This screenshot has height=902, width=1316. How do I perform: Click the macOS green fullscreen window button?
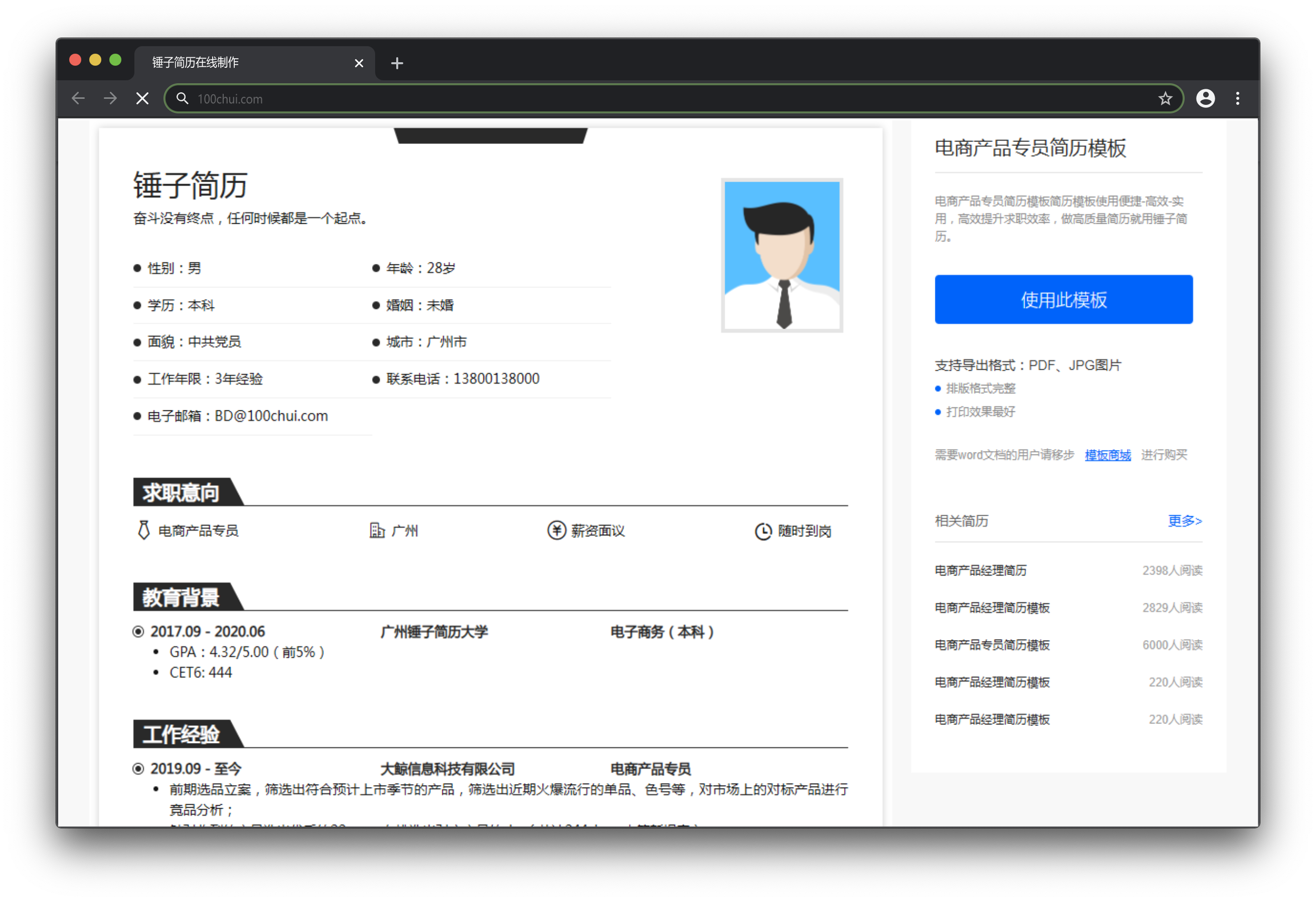(x=115, y=60)
